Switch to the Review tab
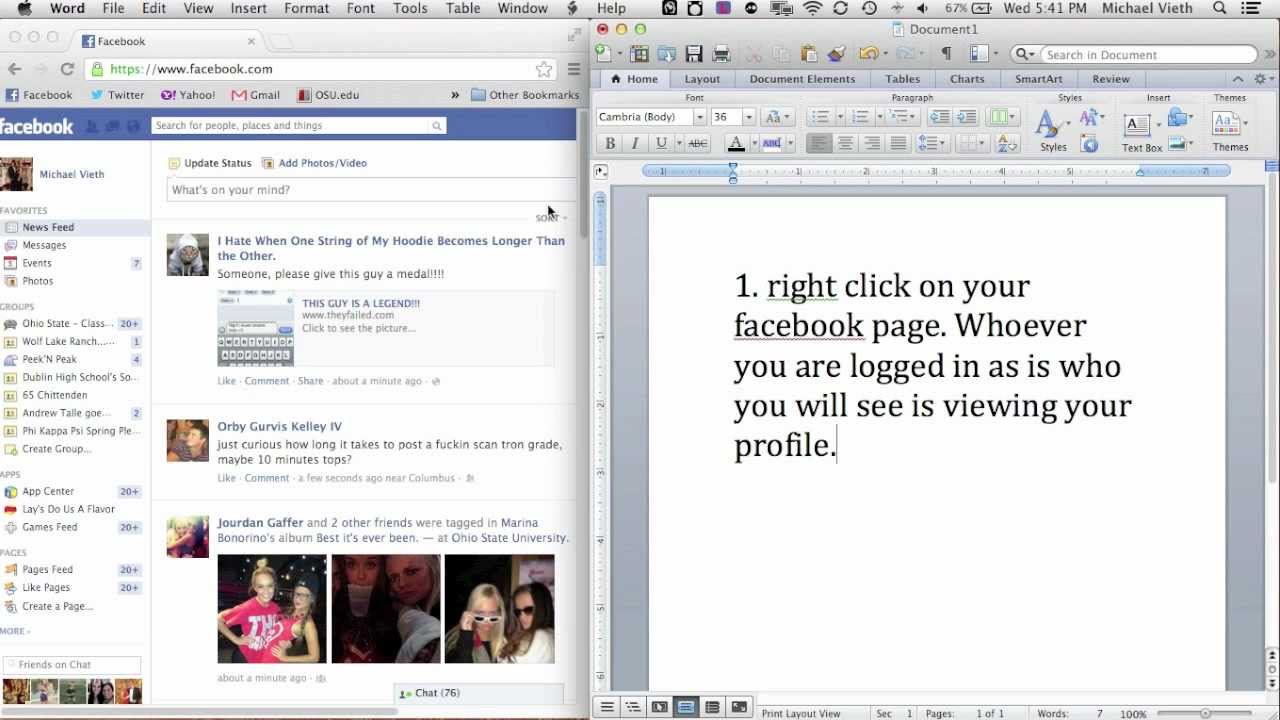This screenshot has width=1280, height=720. coord(1110,79)
